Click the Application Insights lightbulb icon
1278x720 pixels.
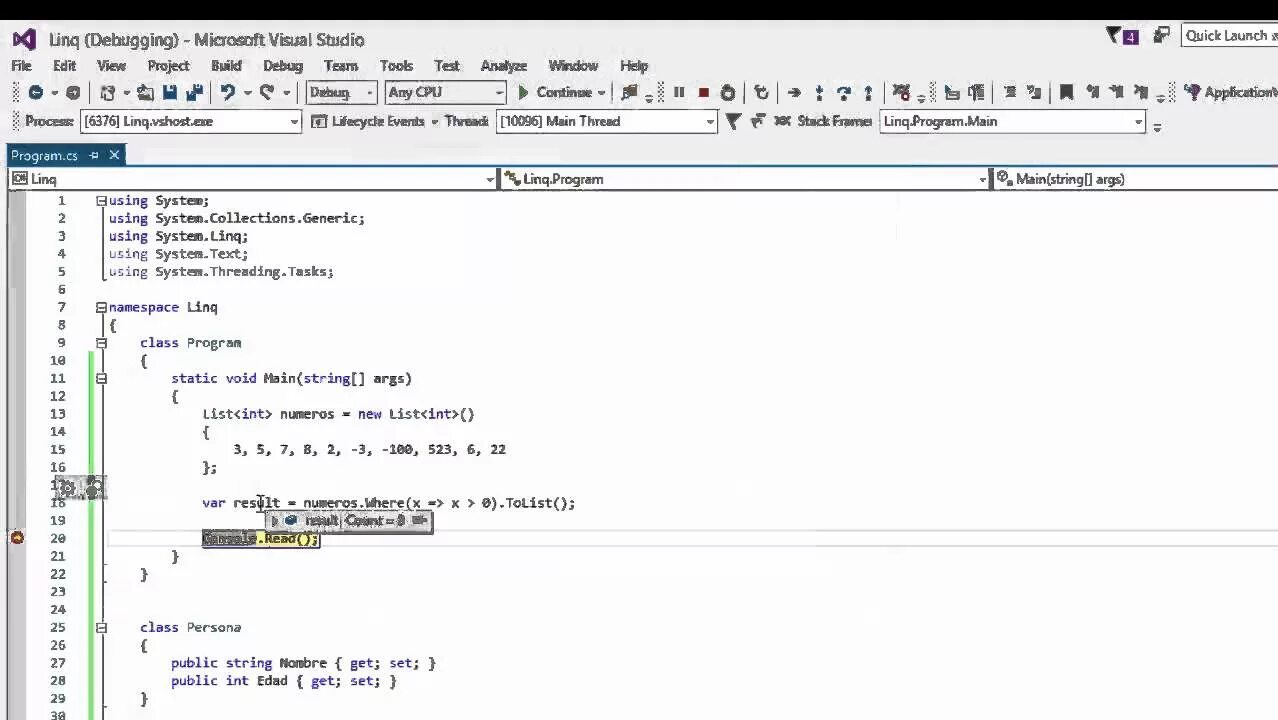tap(1192, 92)
